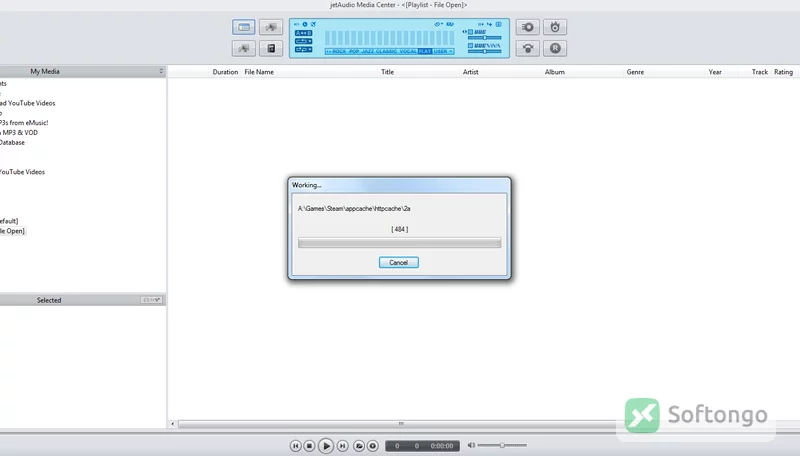Click the Year column header
This screenshot has width=800, height=456.
point(715,72)
